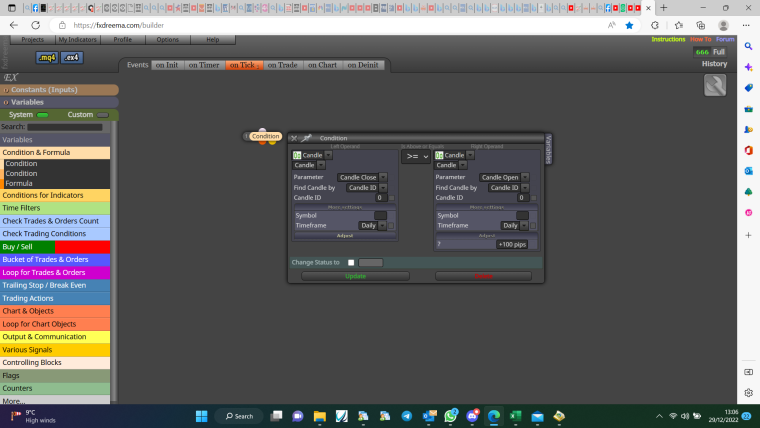Open the Projects menu
Image resolution: width=760 pixels, height=428 pixels.
click(32, 40)
